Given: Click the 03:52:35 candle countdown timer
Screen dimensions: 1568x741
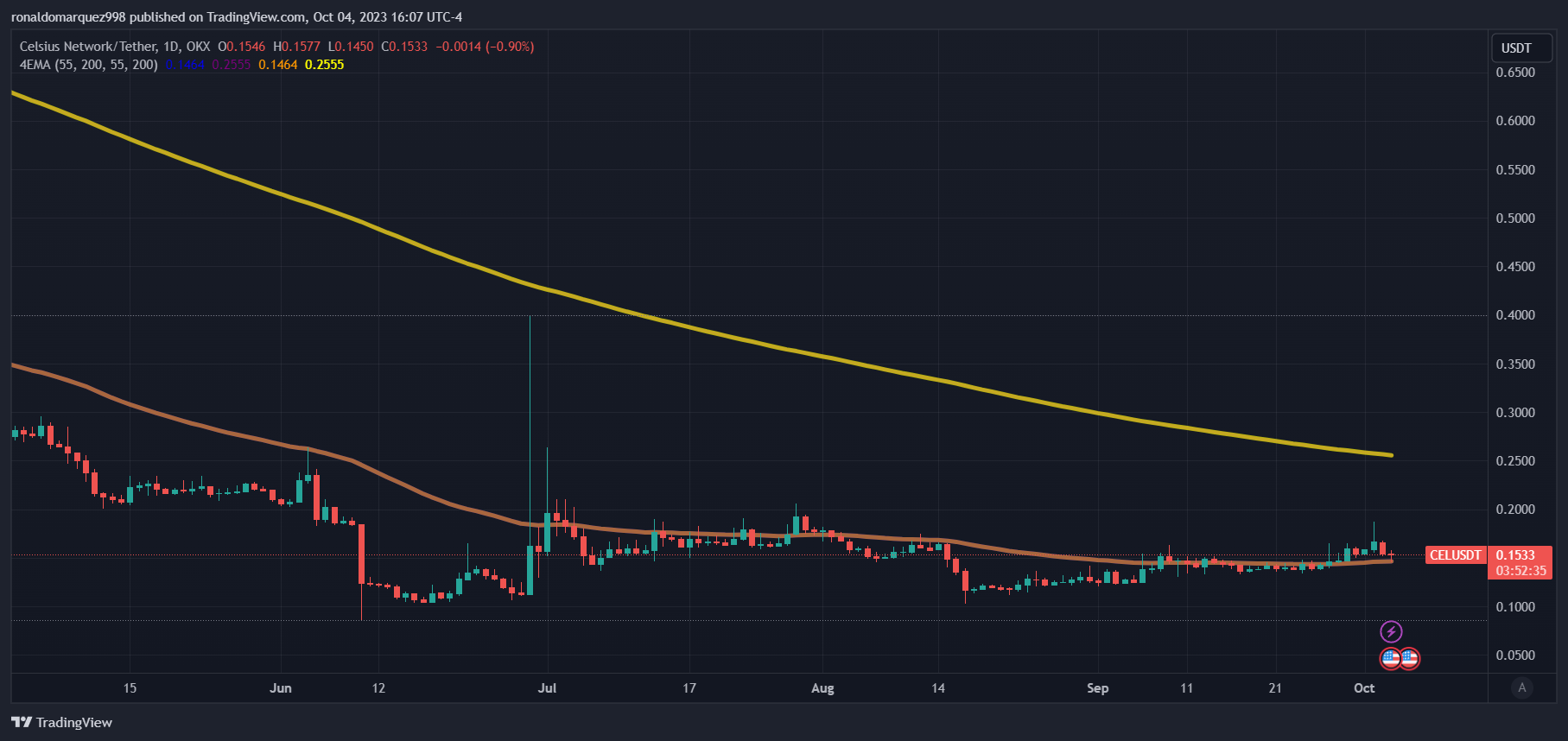Looking at the screenshot, I should 1520,571.
